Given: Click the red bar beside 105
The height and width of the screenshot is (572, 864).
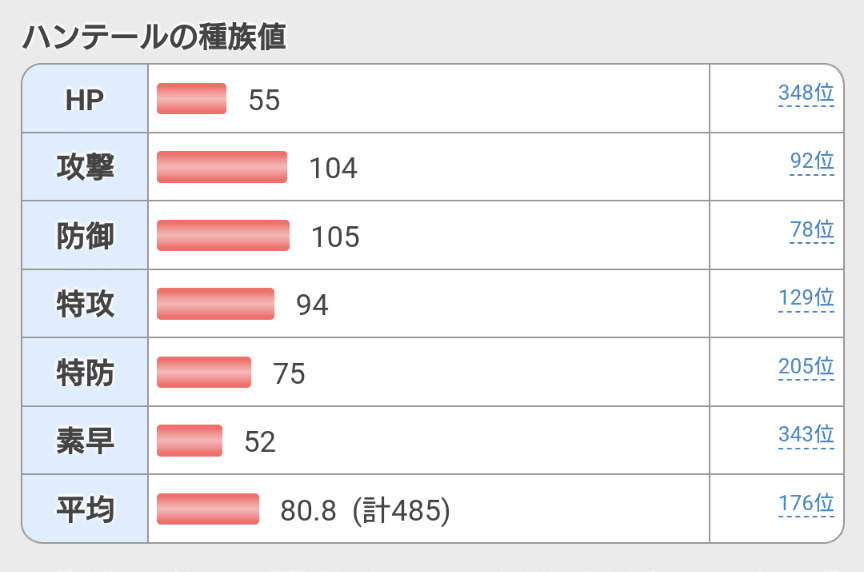Looking at the screenshot, I should pyautogui.click(x=223, y=236).
